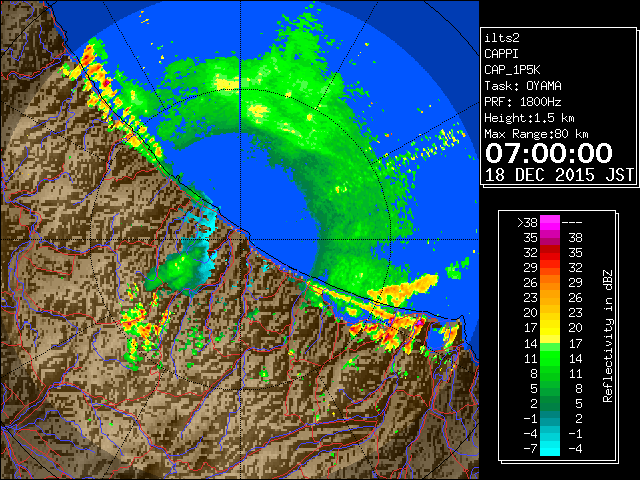Click the "CAPPI" product type label
The image size is (640, 480).
click(x=501, y=54)
